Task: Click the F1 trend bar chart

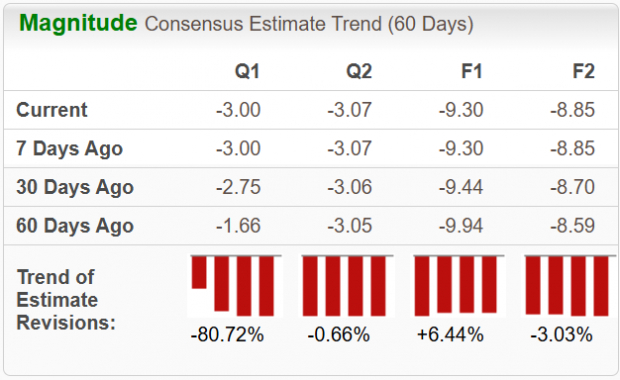Action: (459, 286)
